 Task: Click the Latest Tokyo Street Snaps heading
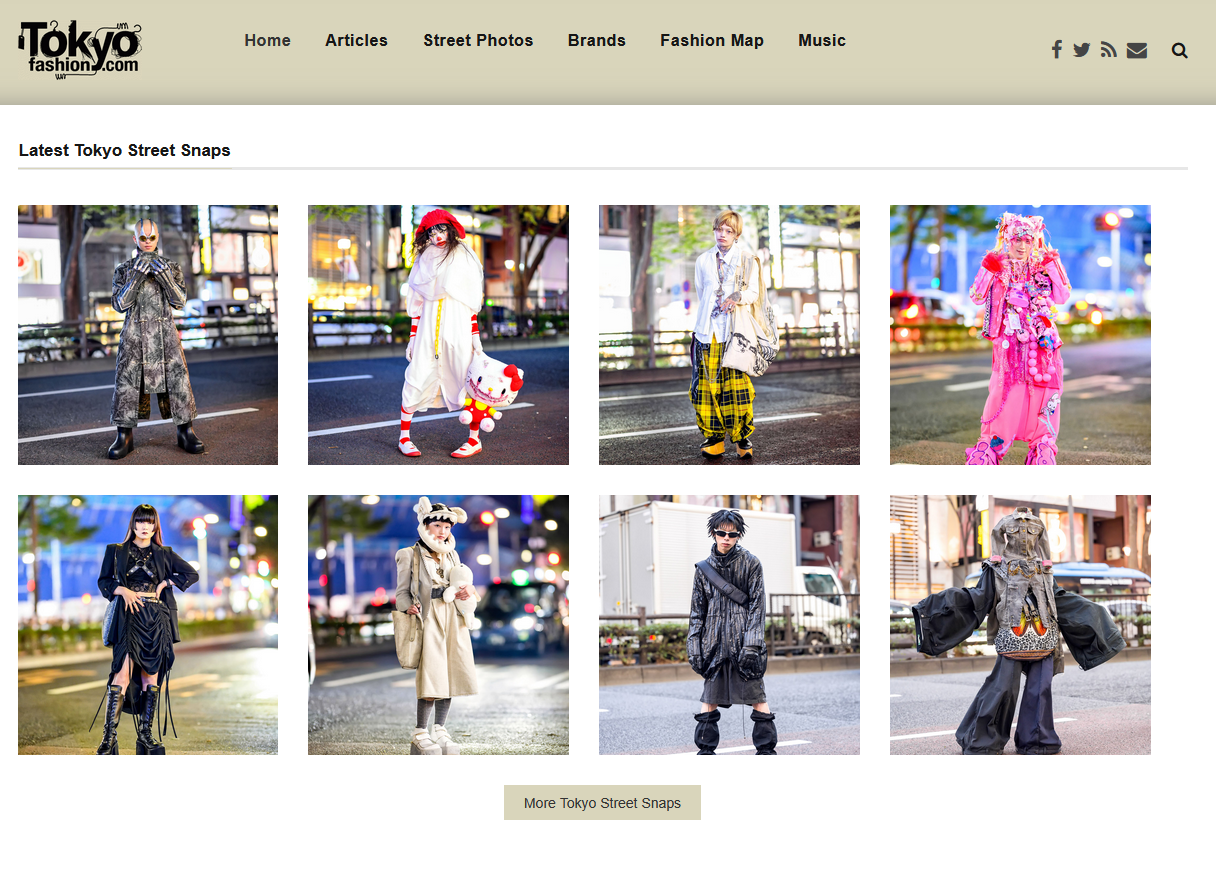click(125, 151)
